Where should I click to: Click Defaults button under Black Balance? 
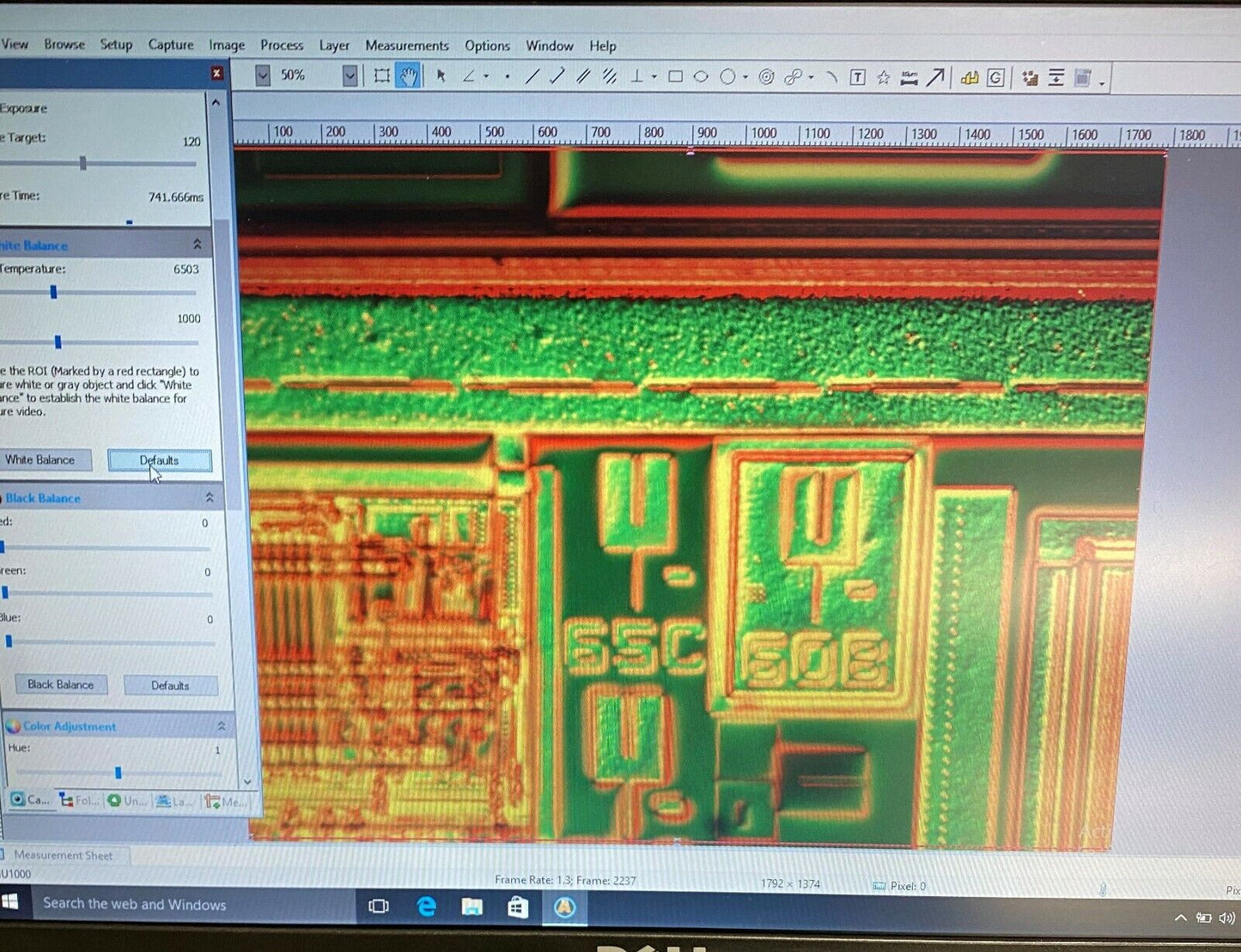170,685
